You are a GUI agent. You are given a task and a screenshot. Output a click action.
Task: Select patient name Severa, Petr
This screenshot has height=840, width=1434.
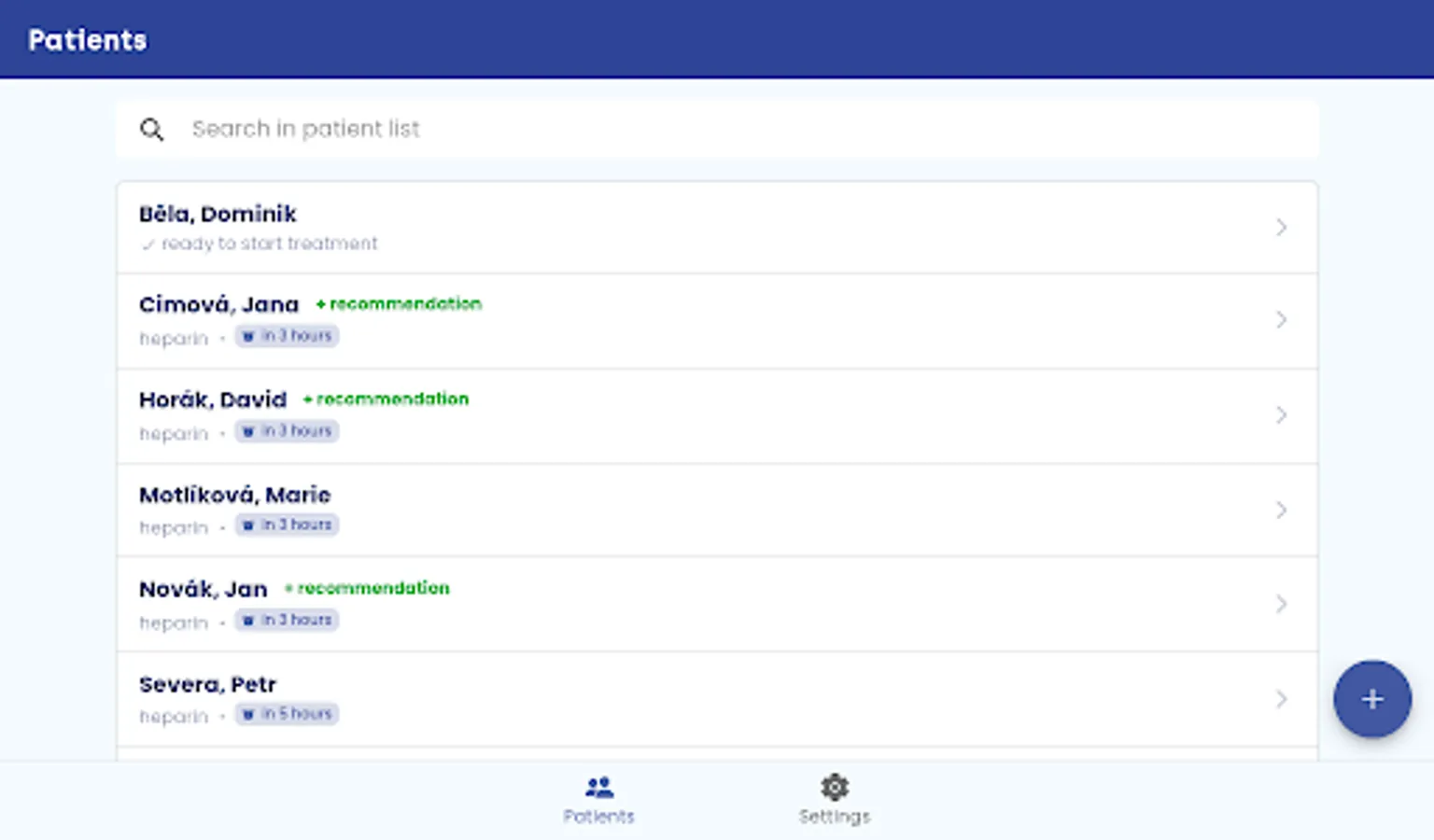pyautogui.click(x=207, y=684)
